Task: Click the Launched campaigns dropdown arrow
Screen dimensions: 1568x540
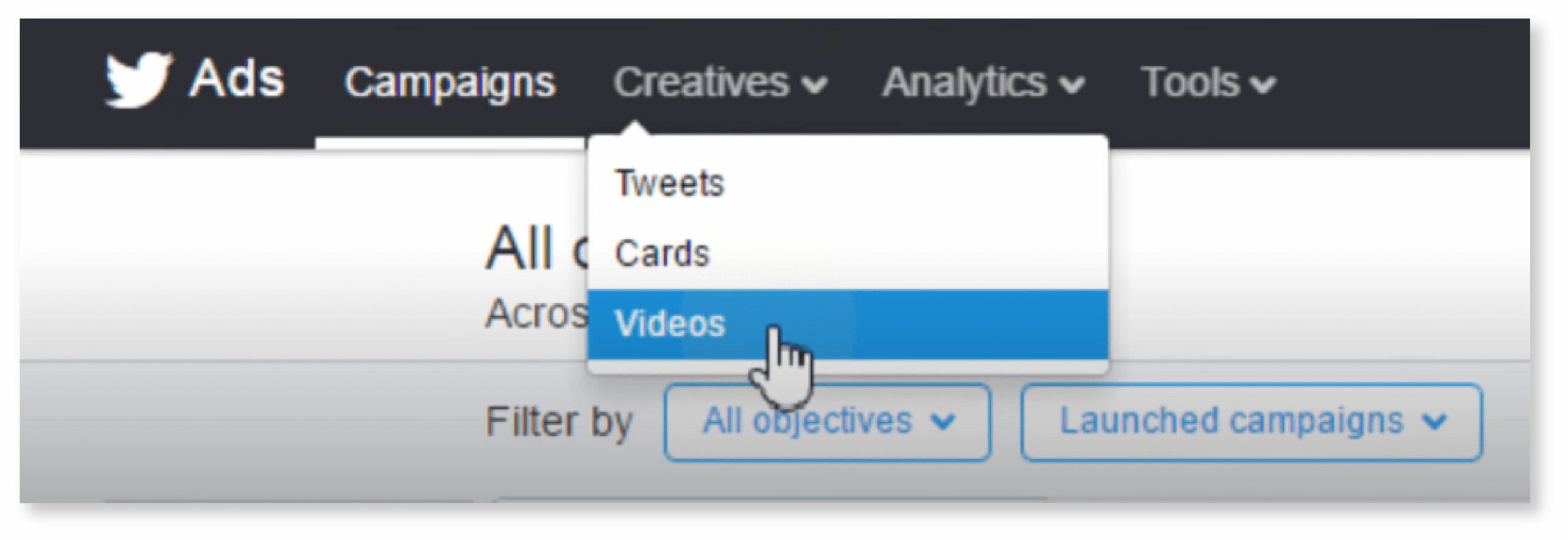Action: pos(1434,422)
